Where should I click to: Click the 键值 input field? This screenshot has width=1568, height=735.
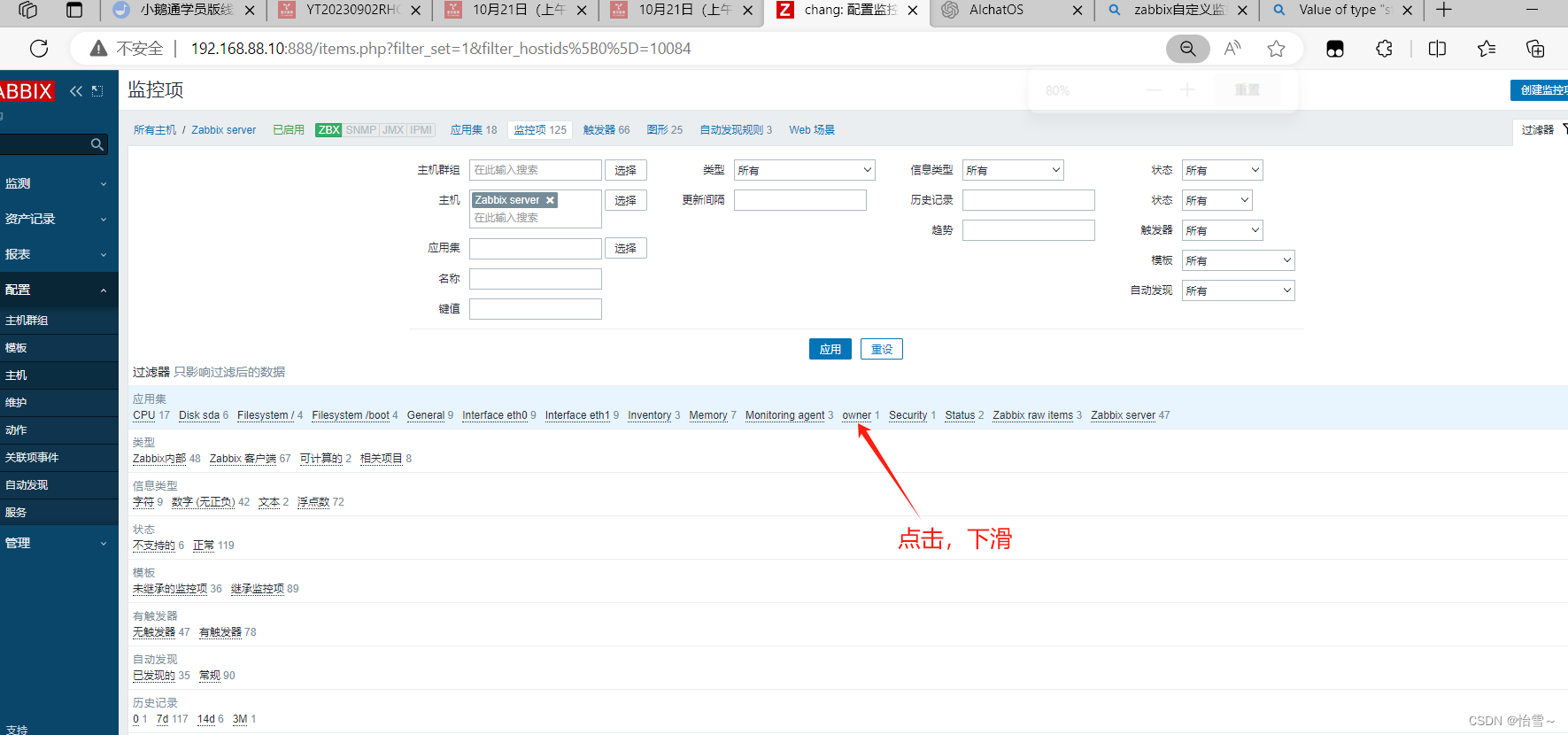pos(536,309)
